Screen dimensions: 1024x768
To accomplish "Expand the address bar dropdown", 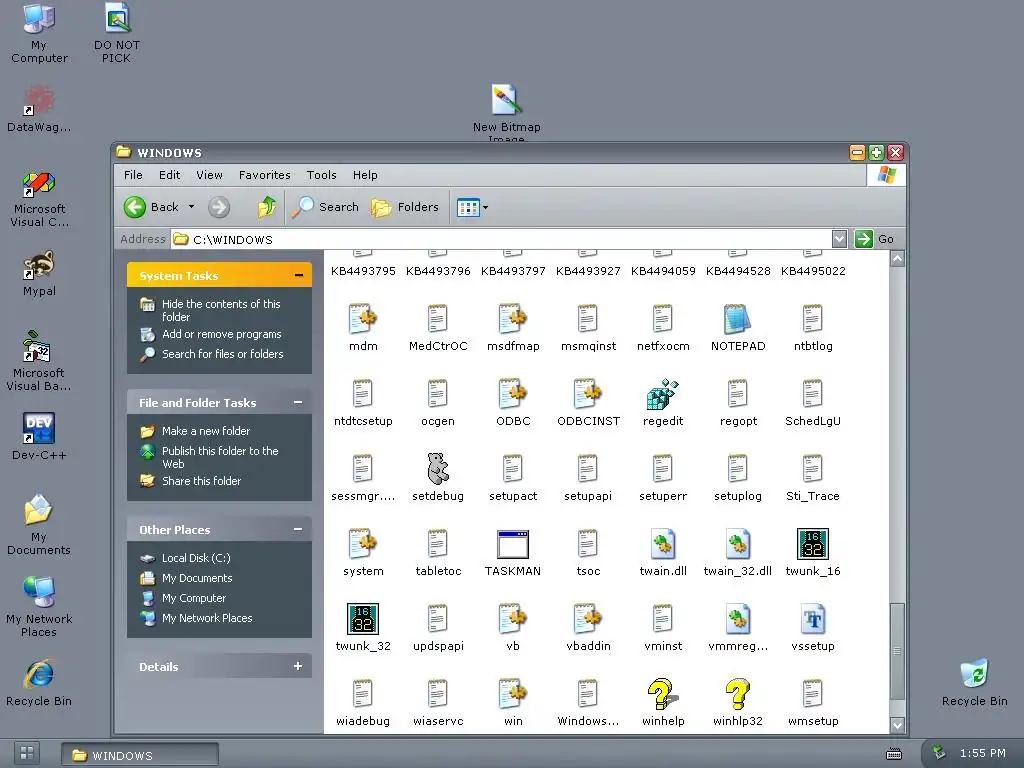I will [839, 239].
